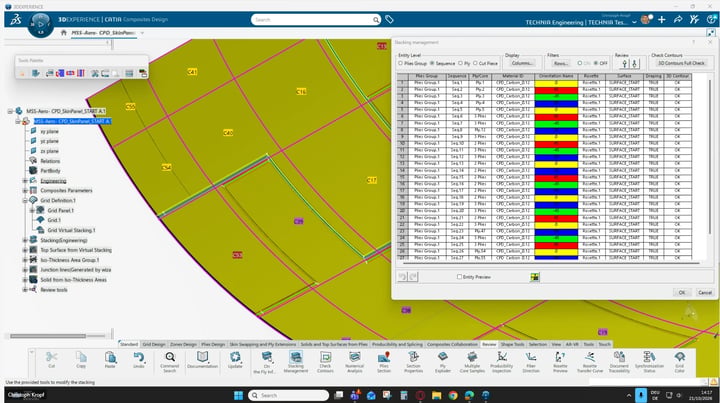Click the Paste clipboard icon

[x=110, y=357]
